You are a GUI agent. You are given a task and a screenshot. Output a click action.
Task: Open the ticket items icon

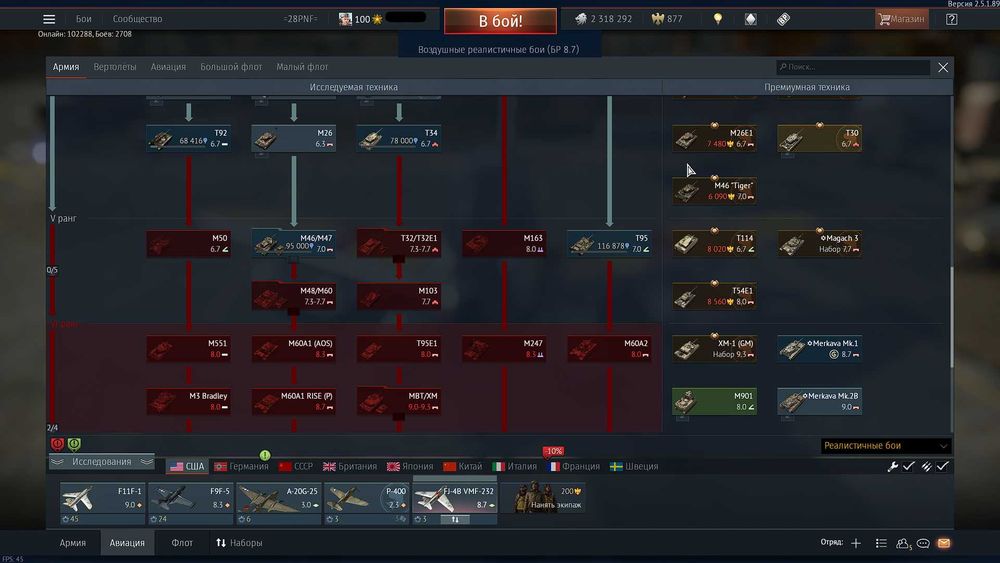784,19
